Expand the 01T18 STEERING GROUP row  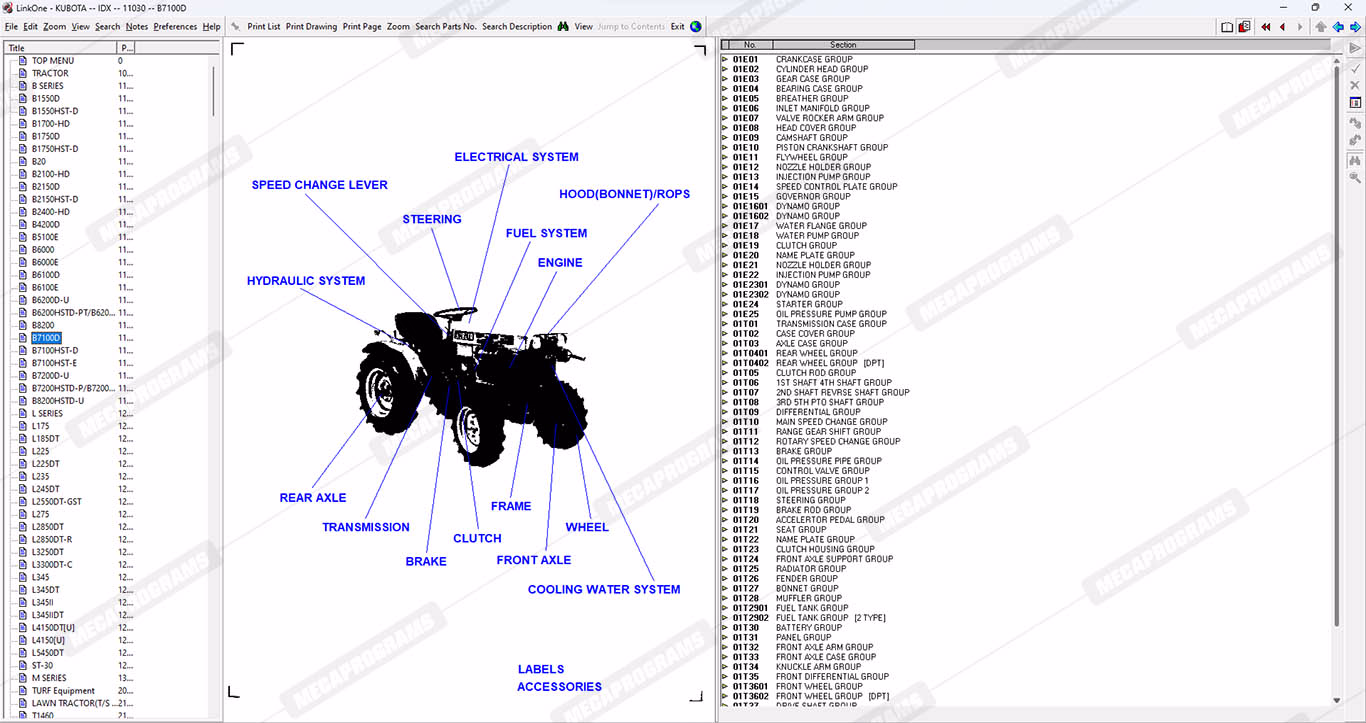[725, 501]
